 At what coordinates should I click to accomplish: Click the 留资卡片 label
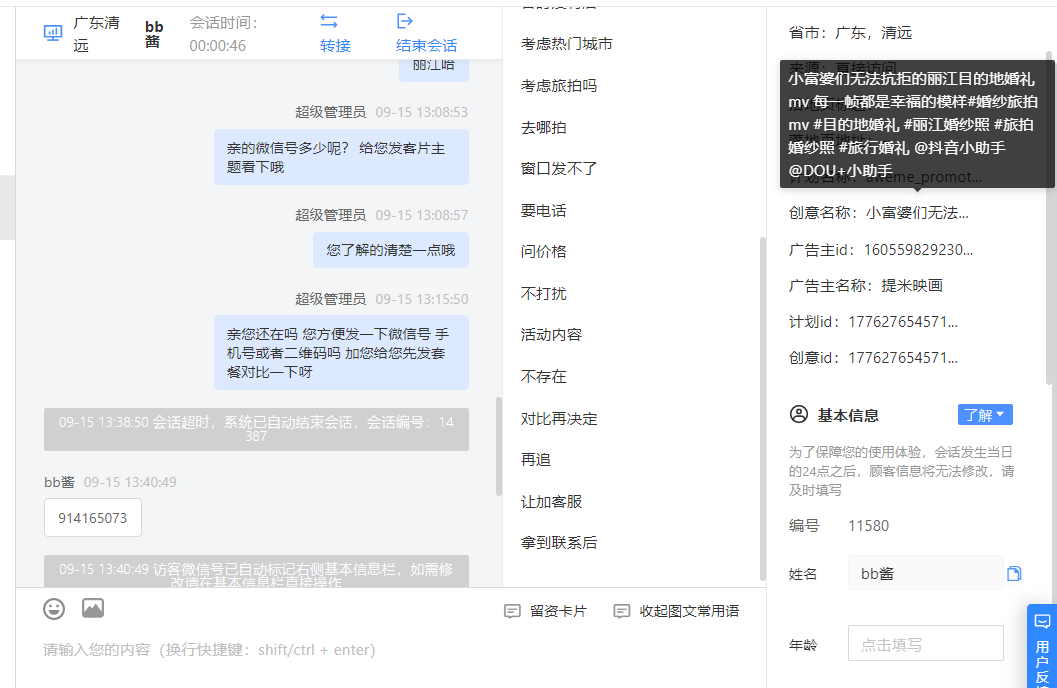click(x=558, y=611)
